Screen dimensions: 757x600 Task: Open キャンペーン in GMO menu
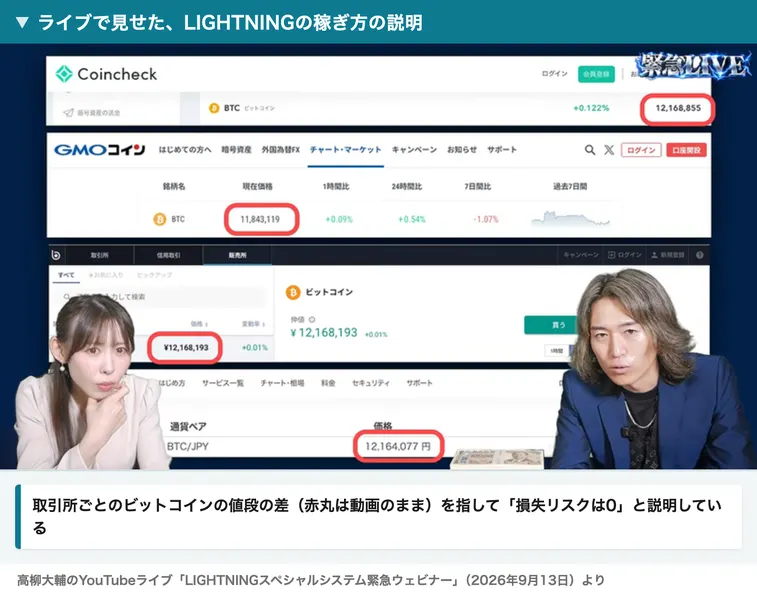(x=414, y=150)
